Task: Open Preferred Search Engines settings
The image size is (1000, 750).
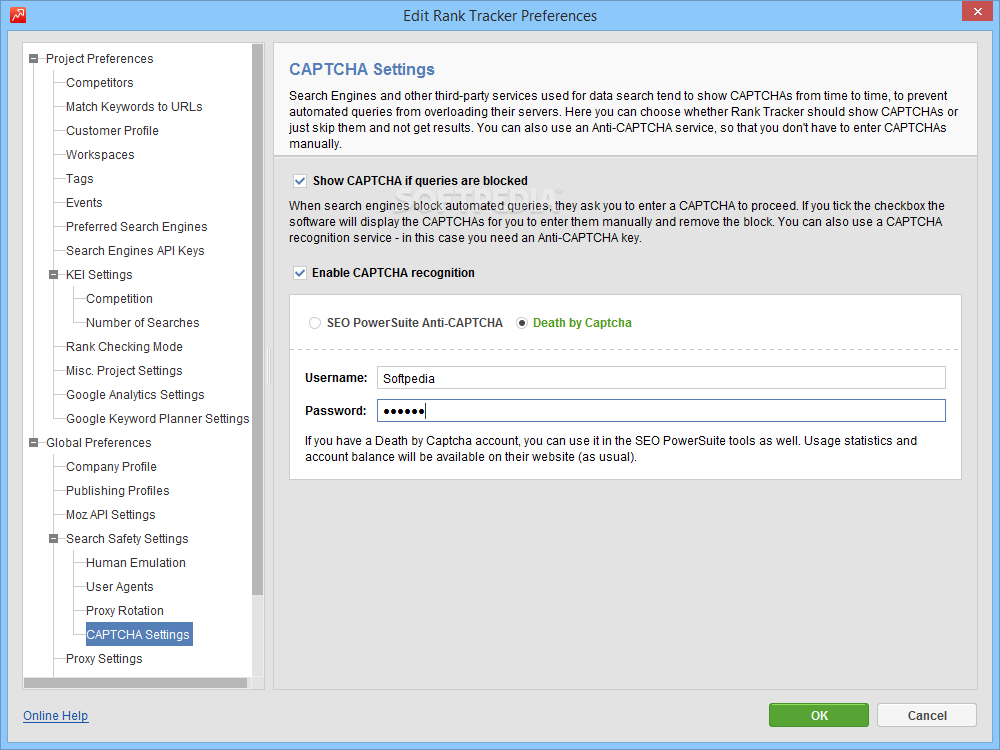Action: tap(136, 227)
